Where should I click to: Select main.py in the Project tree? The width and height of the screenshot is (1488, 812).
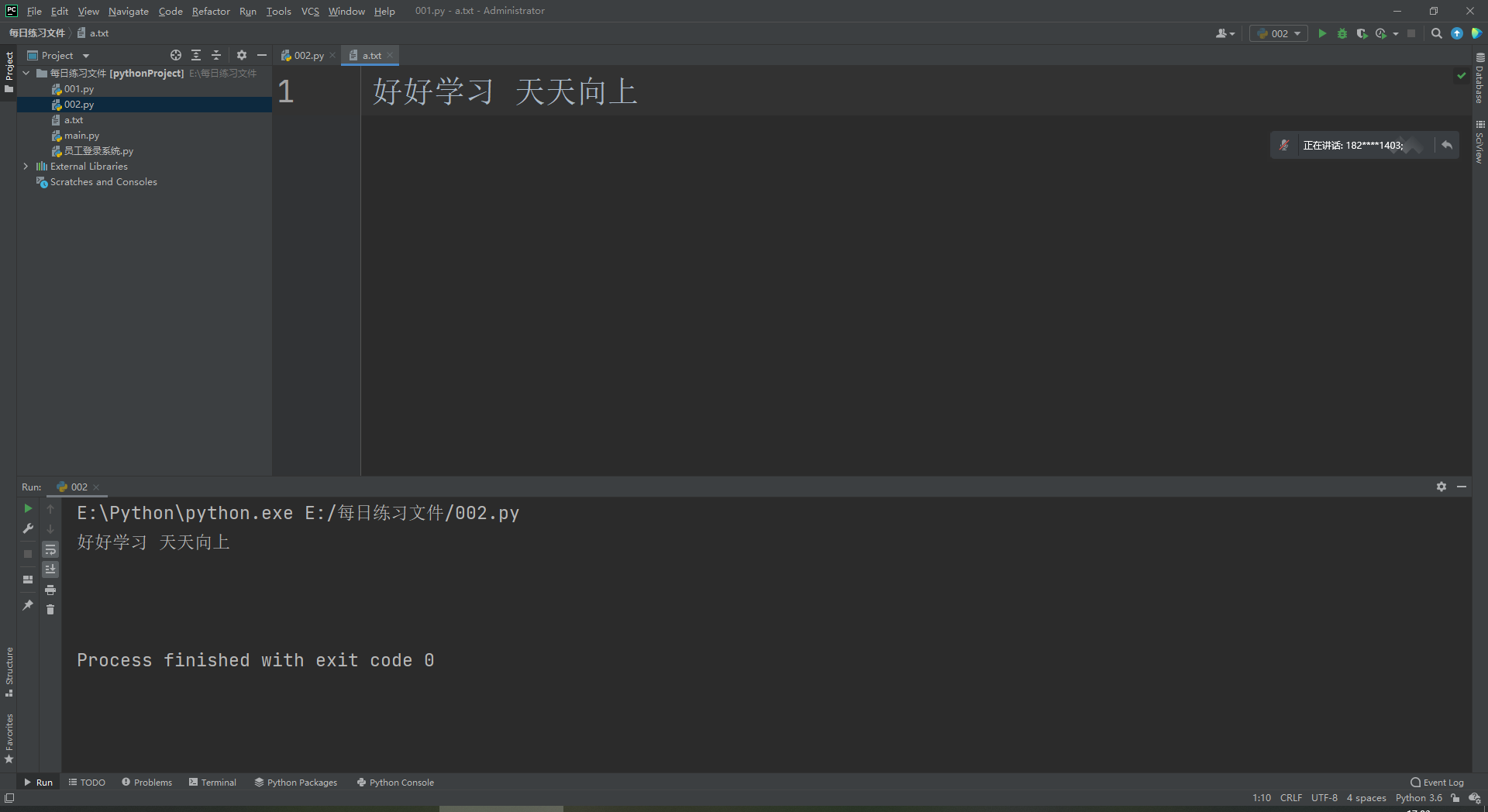pos(82,135)
